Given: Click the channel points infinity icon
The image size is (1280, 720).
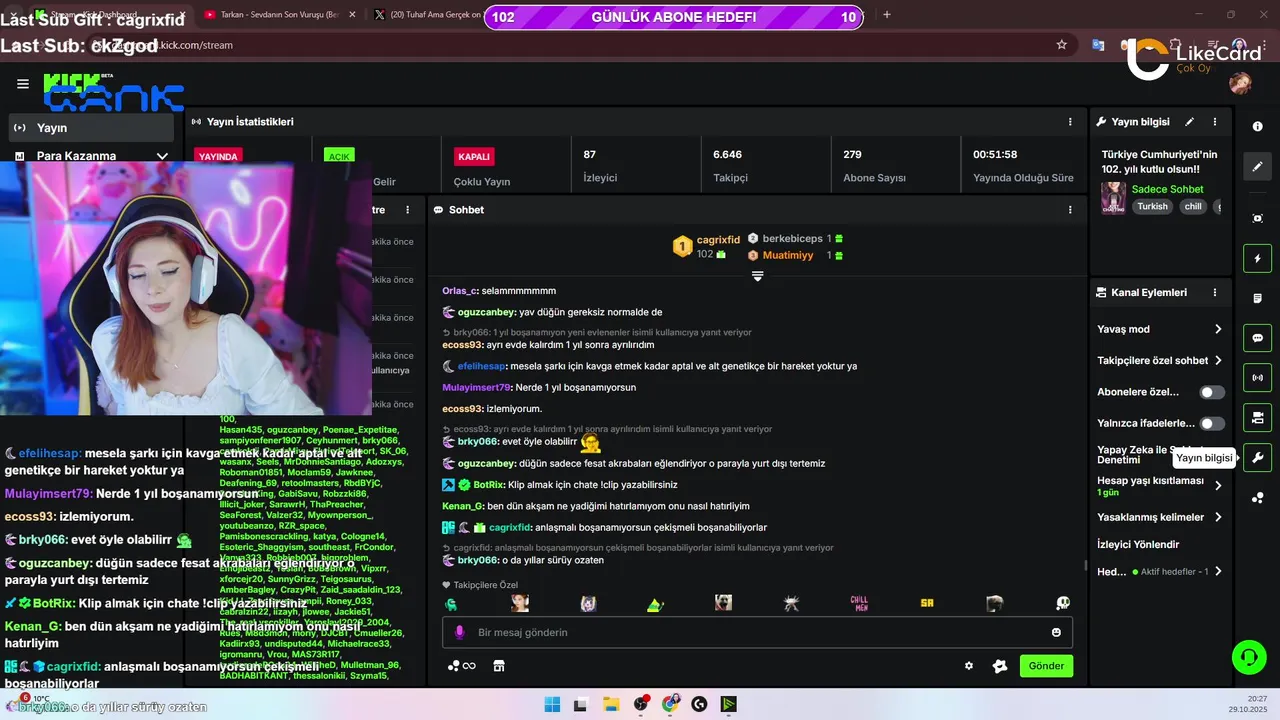Looking at the screenshot, I should pyautogui.click(x=461, y=666).
